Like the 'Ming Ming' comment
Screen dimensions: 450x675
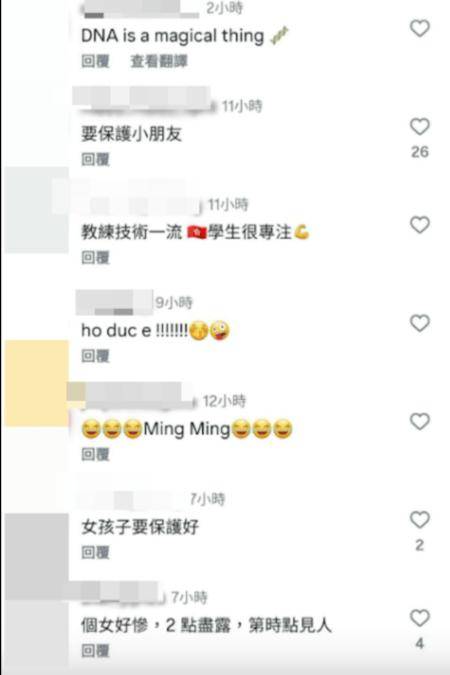419,421
